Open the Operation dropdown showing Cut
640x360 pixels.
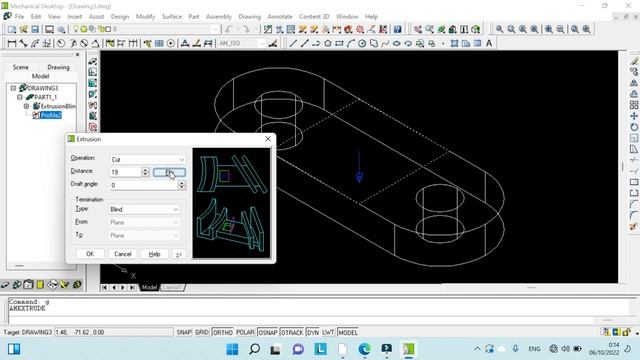pyautogui.click(x=148, y=160)
